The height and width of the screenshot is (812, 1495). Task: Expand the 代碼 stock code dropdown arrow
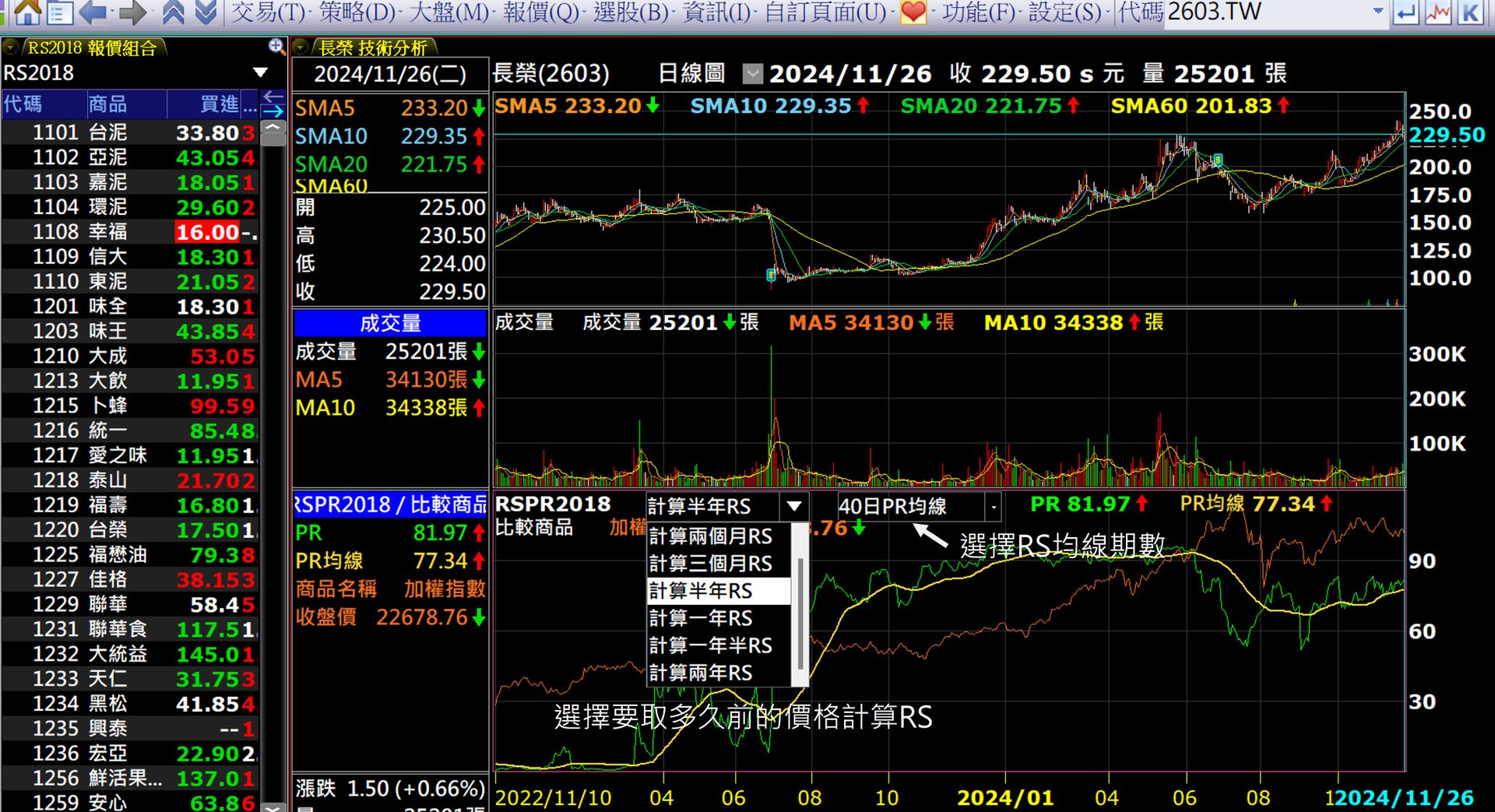[1377, 12]
